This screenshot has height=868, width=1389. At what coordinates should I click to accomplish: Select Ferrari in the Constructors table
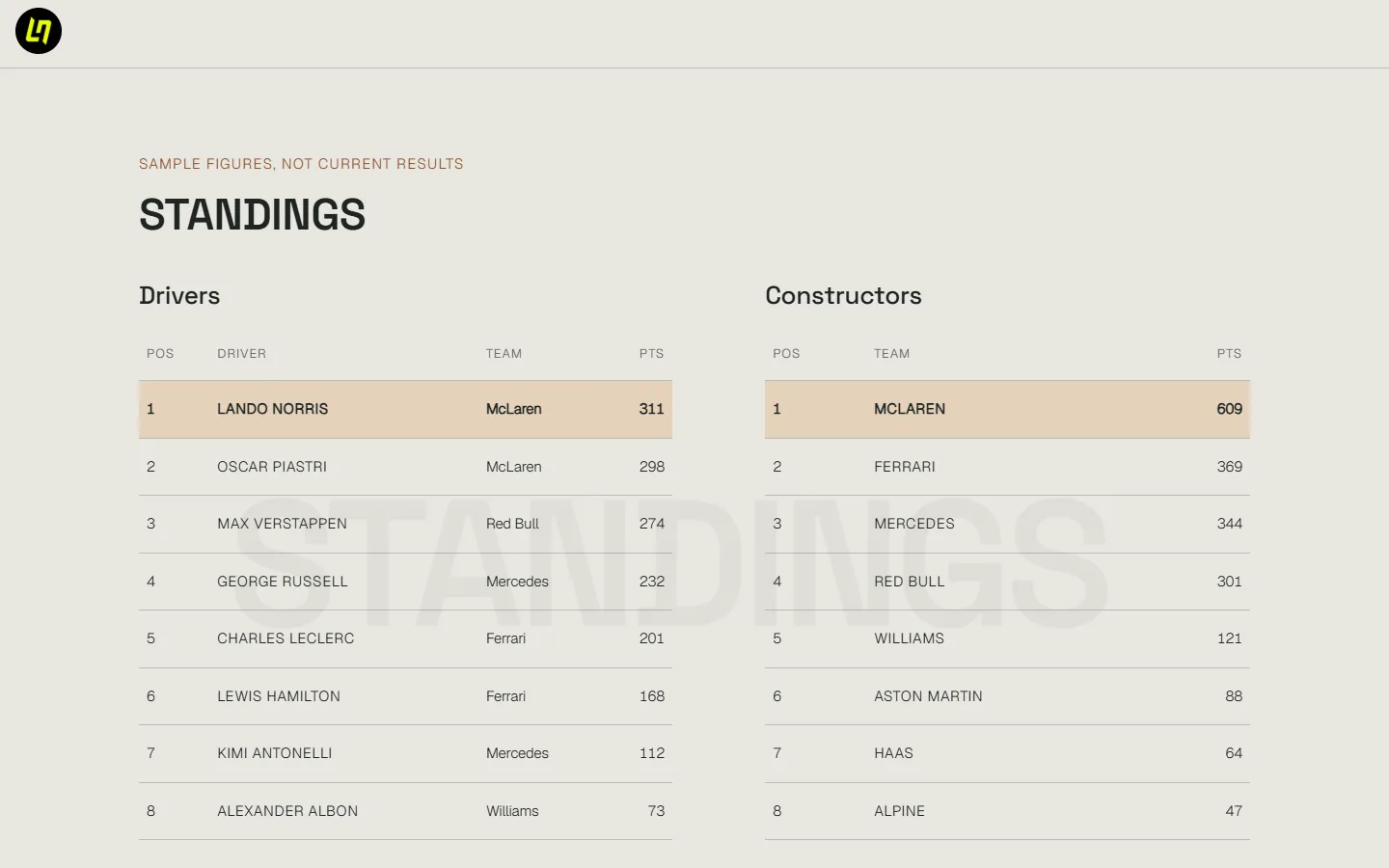pyautogui.click(x=905, y=467)
